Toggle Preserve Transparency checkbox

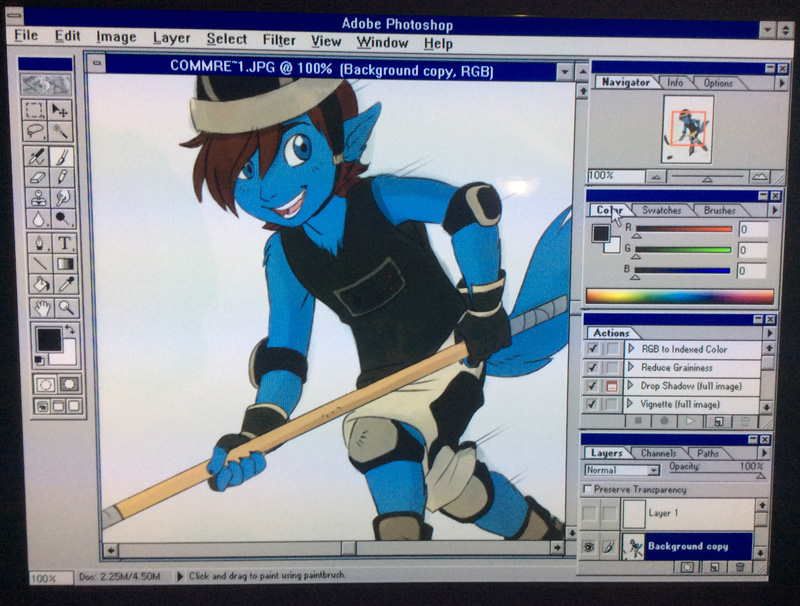tap(587, 489)
